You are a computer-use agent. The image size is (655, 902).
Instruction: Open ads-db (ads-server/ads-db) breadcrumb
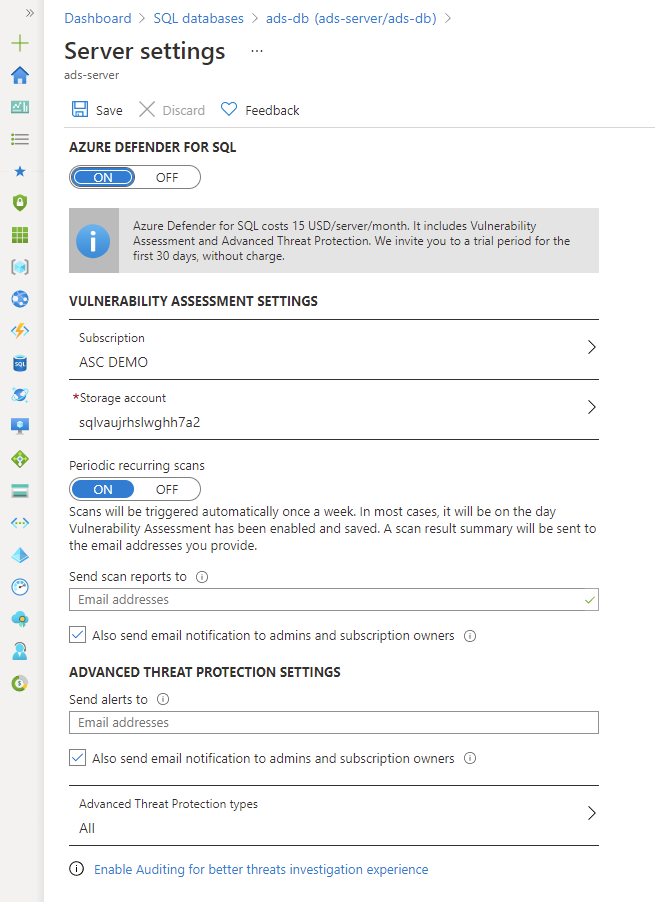pos(351,18)
